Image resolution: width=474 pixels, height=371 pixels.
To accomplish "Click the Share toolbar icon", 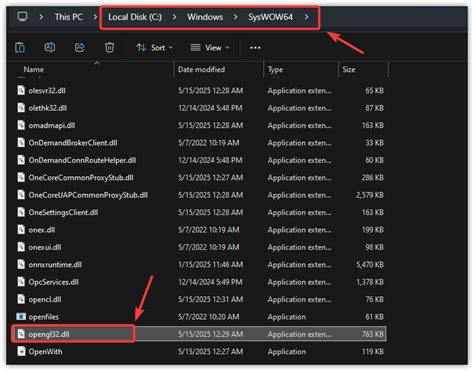I will (79, 47).
